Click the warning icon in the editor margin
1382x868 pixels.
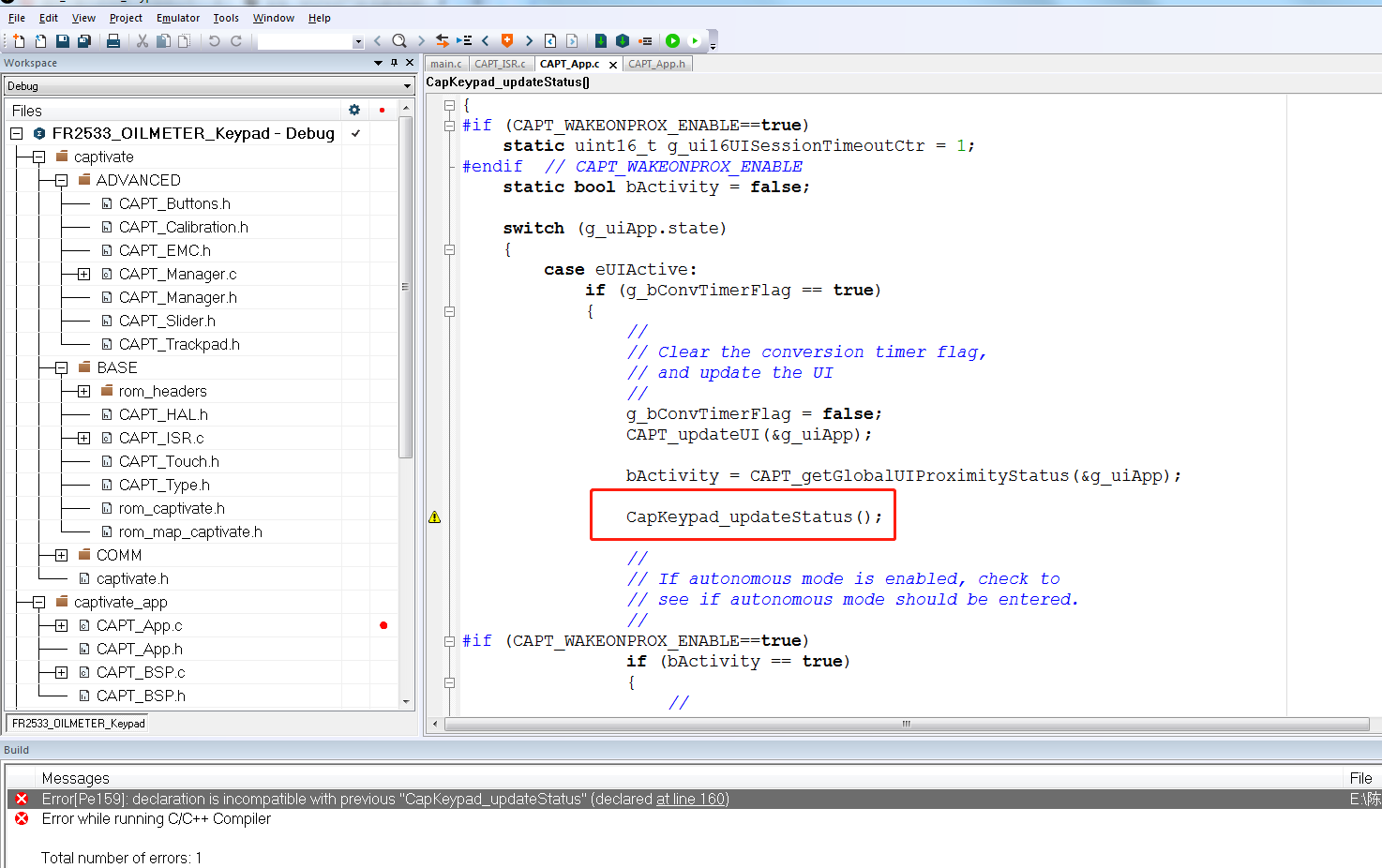[x=435, y=517]
